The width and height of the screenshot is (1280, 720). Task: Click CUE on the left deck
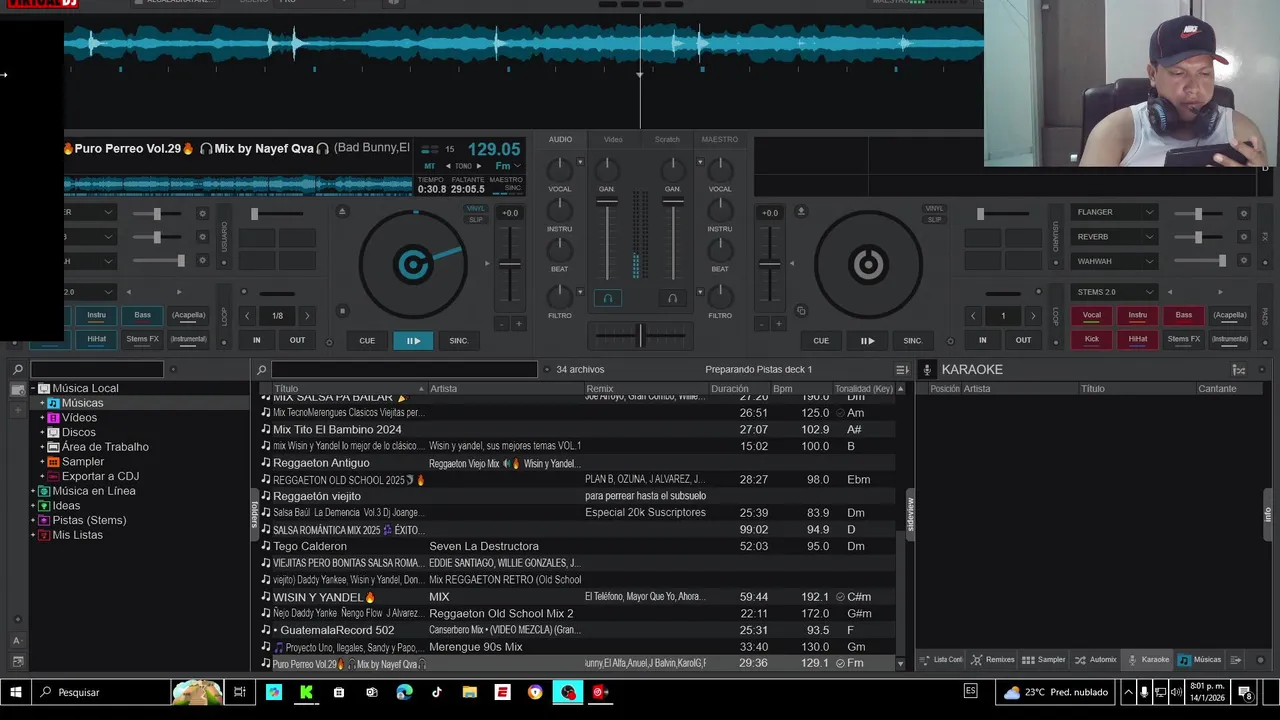pos(367,340)
